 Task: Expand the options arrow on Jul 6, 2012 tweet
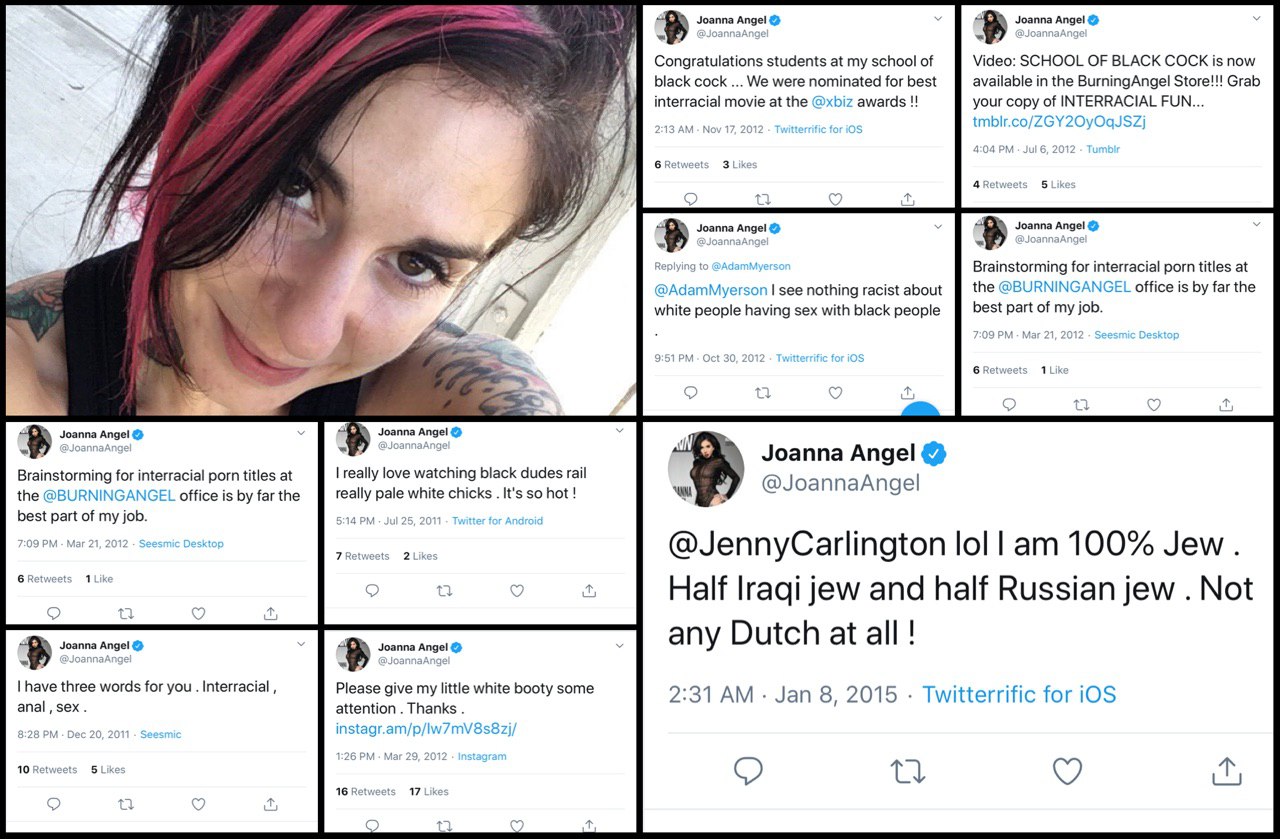coord(1256,19)
